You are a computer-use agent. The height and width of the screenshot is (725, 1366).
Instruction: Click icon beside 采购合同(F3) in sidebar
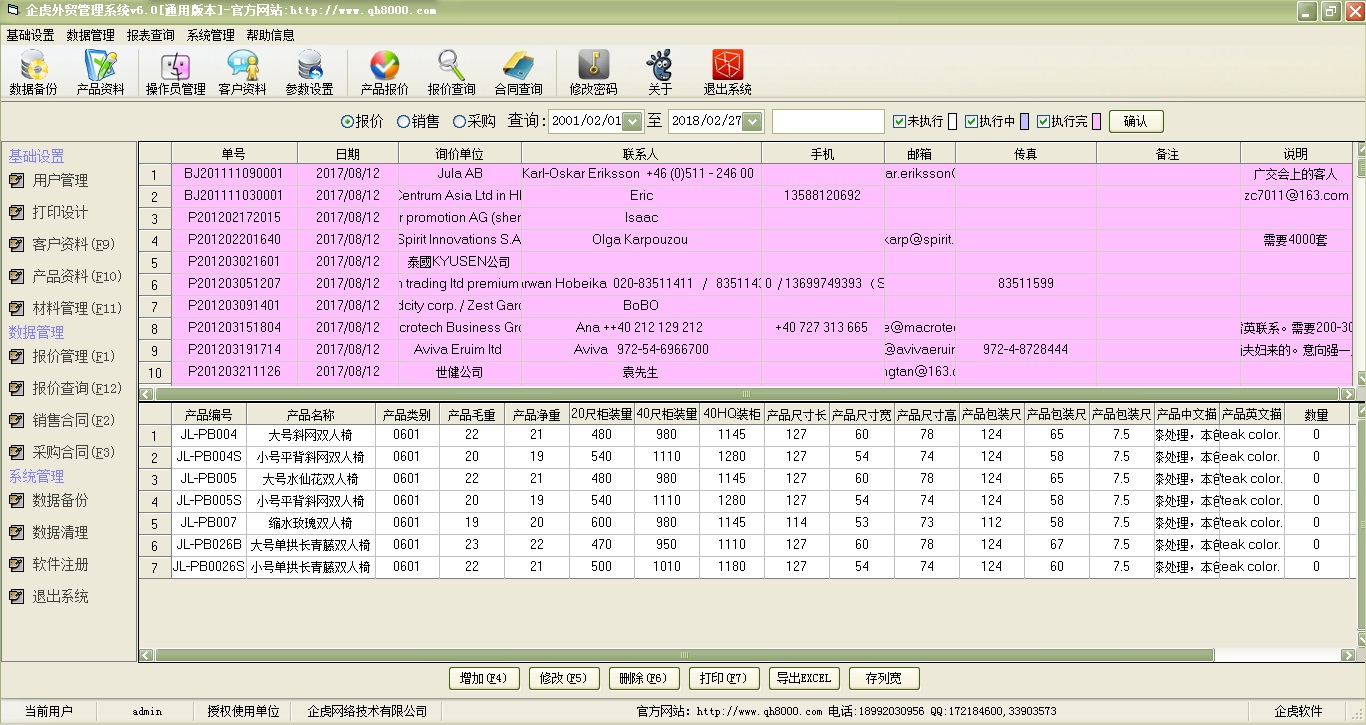(16, 453)
